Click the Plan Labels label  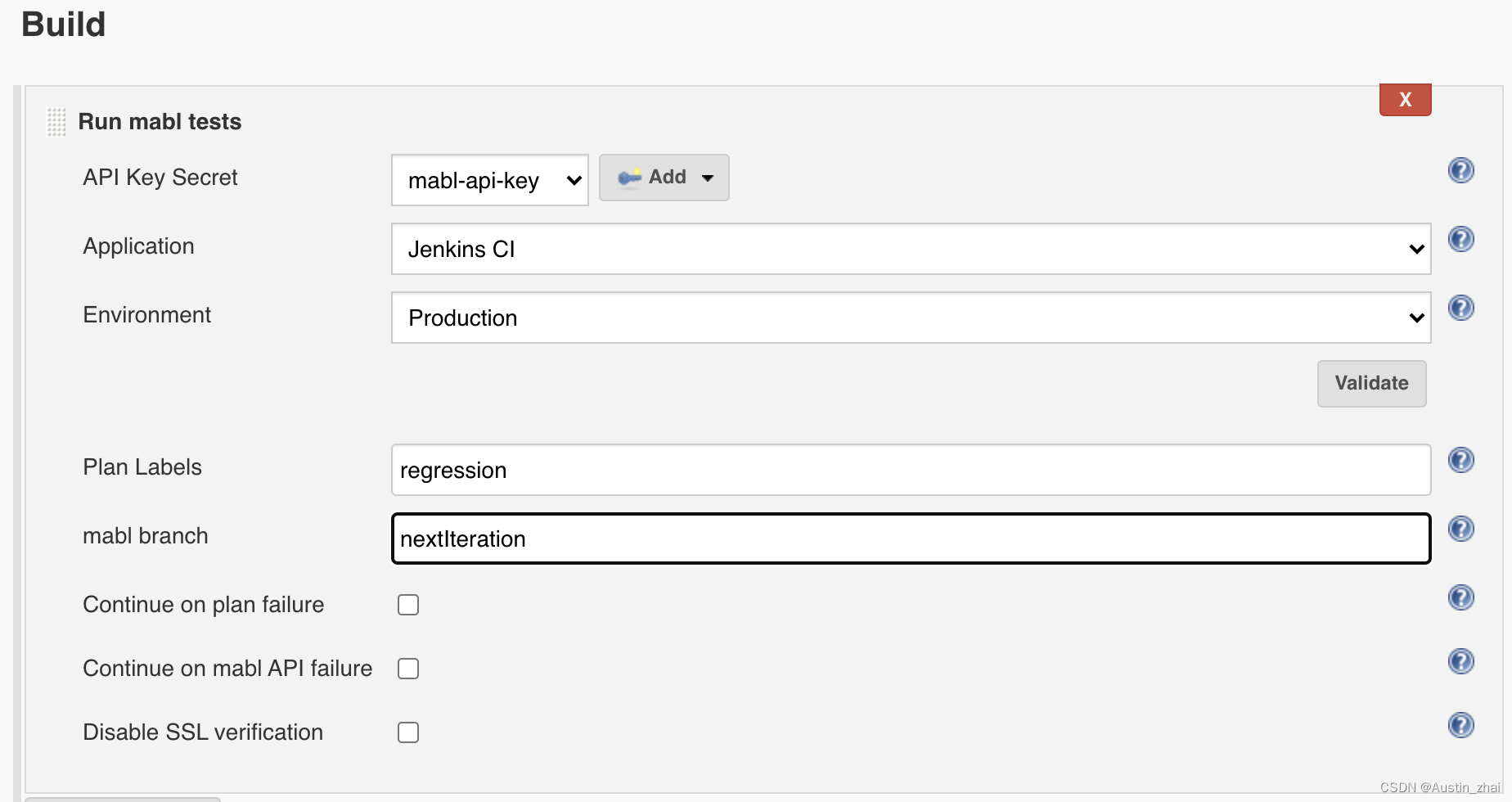pos(142,467)
